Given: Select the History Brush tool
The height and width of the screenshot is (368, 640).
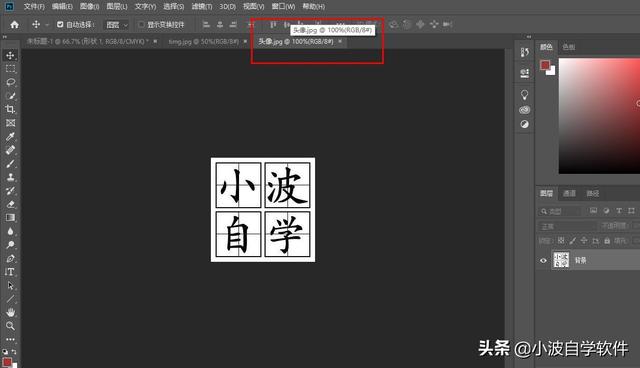Looking at the screenshot, I should 10,191.
